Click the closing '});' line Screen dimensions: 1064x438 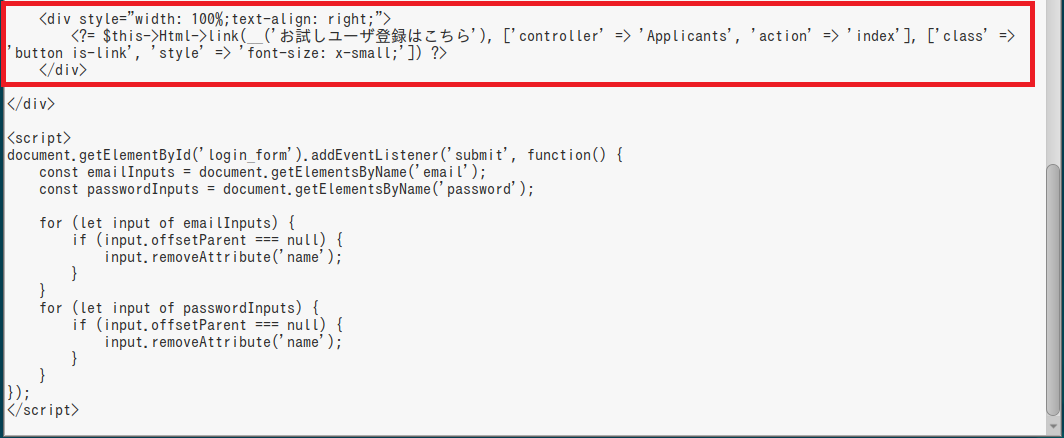coord(18,393)
